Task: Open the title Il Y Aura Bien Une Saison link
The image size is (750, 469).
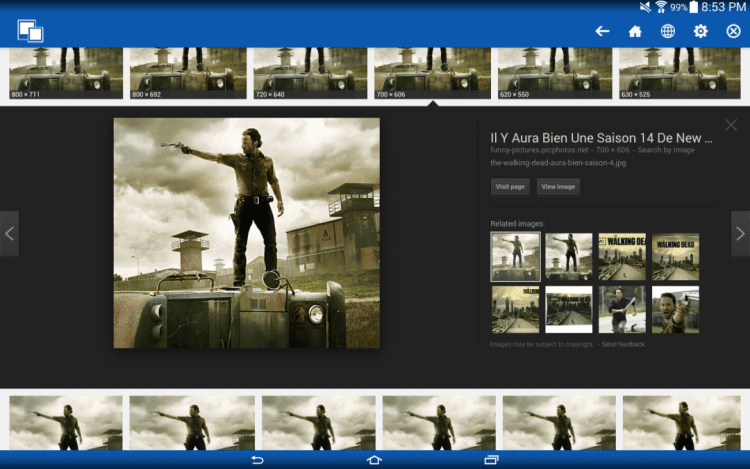Action: tap(601, 138)
